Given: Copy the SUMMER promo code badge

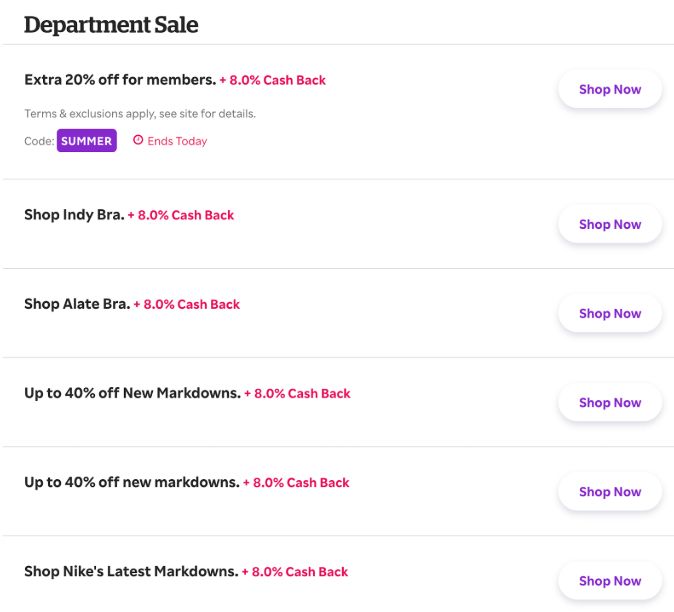Looking at the screenshot, I should coord(87,141).
